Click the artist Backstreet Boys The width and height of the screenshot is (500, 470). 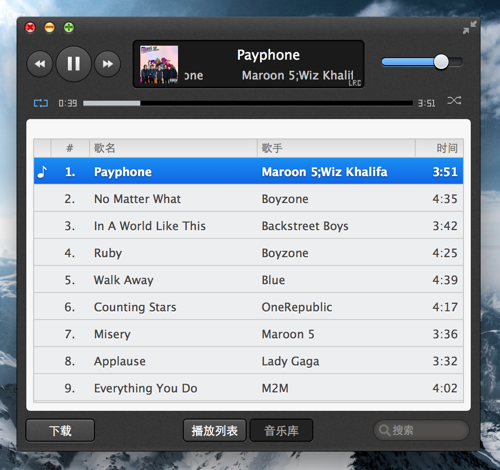305,226
